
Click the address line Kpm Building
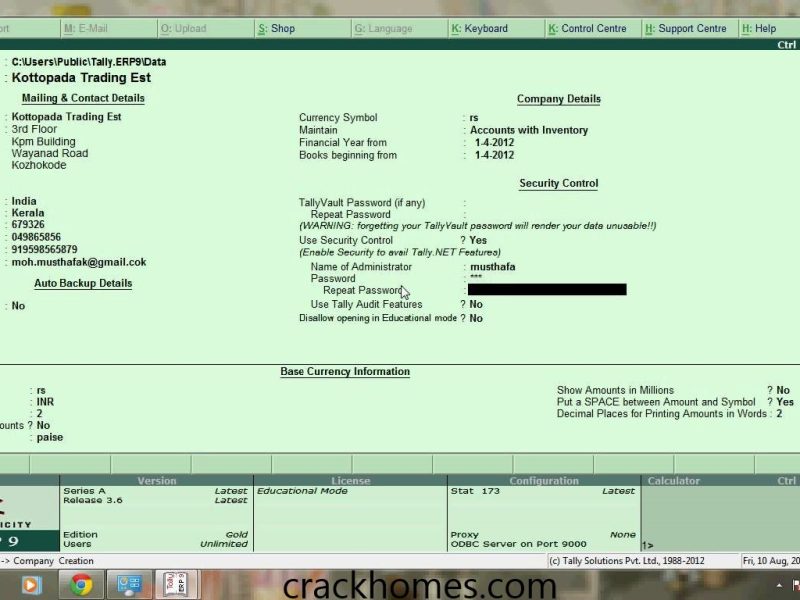point(43,141)
